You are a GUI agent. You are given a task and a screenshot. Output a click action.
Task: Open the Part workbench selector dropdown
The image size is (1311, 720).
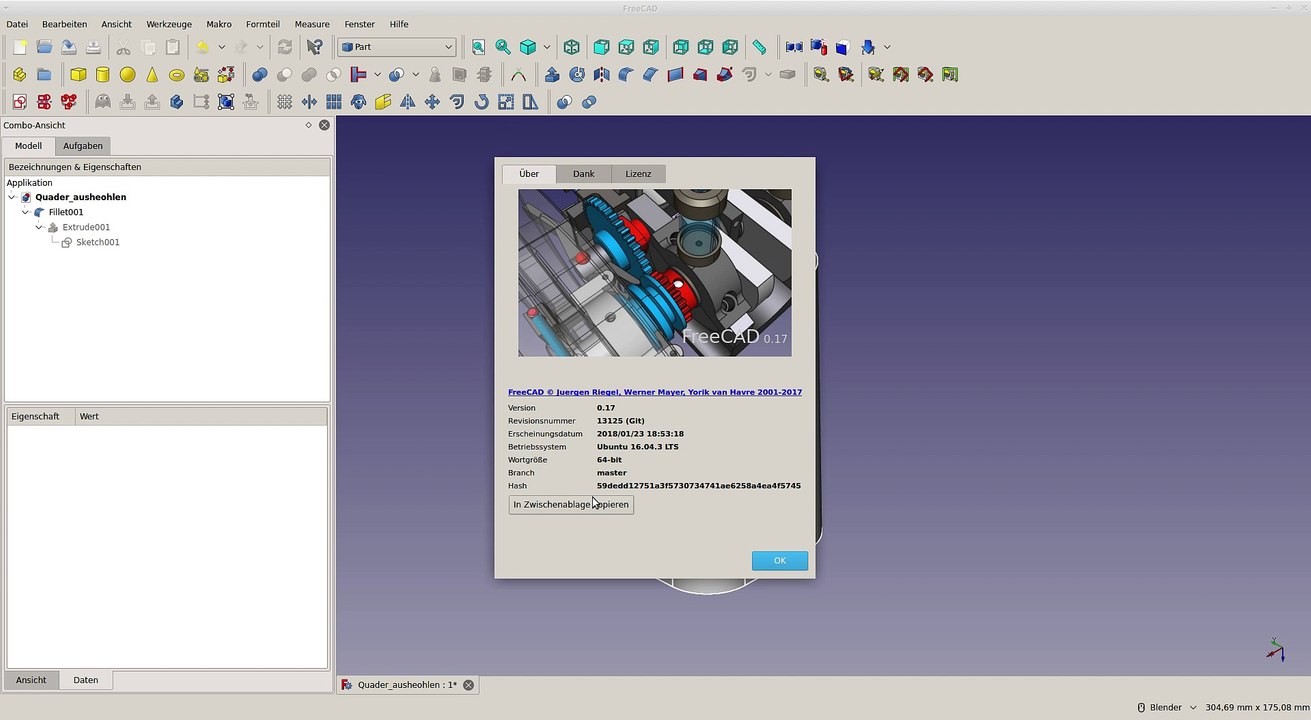coord(397,47)
